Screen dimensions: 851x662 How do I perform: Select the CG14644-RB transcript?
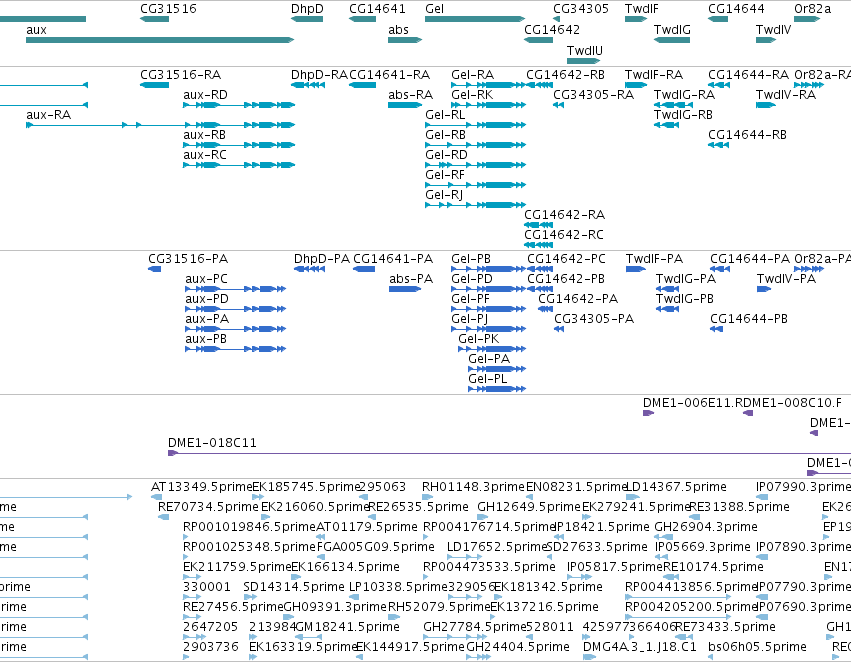point(718,145)
